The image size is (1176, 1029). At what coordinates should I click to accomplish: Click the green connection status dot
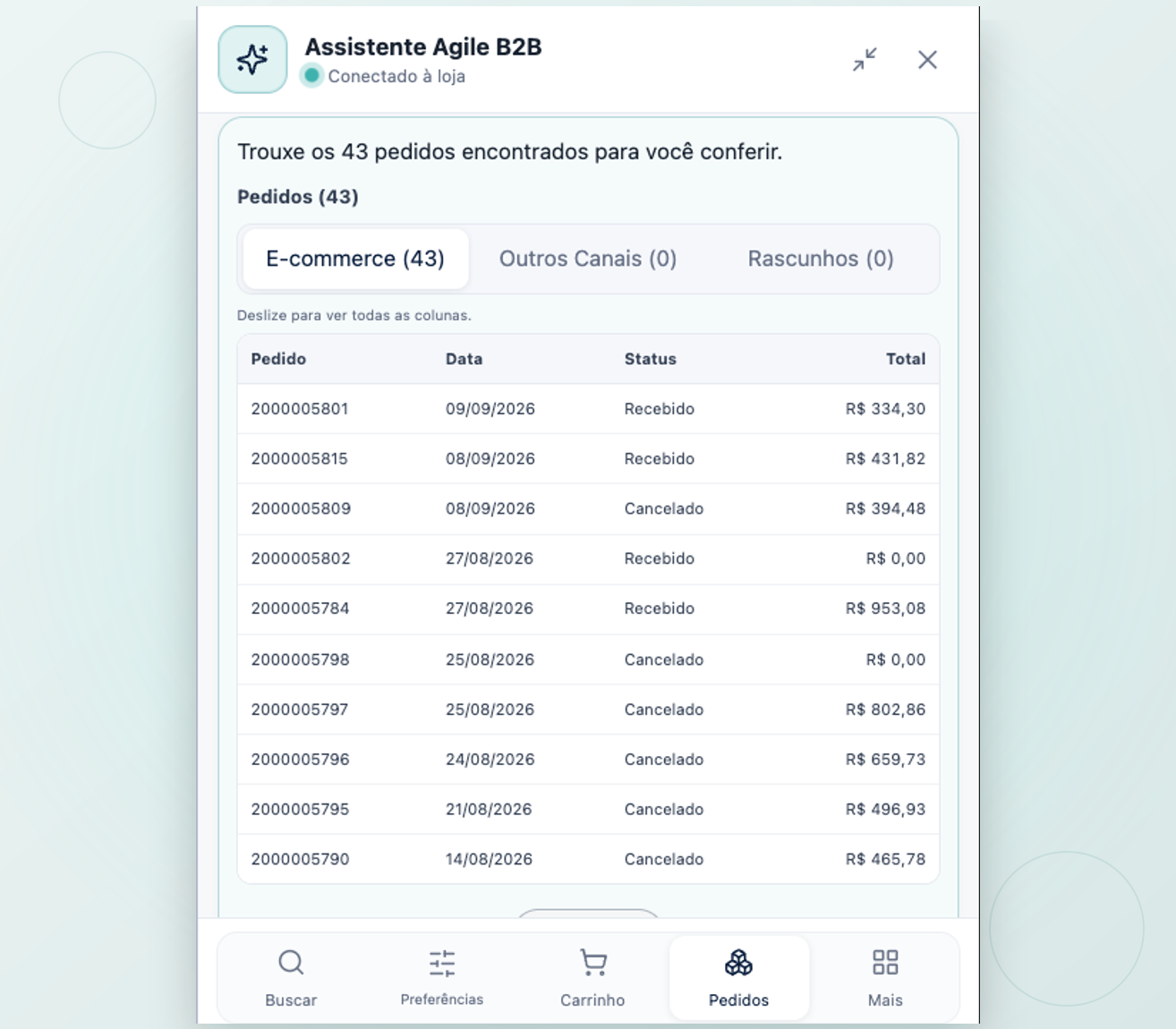(x=311, y=76)
